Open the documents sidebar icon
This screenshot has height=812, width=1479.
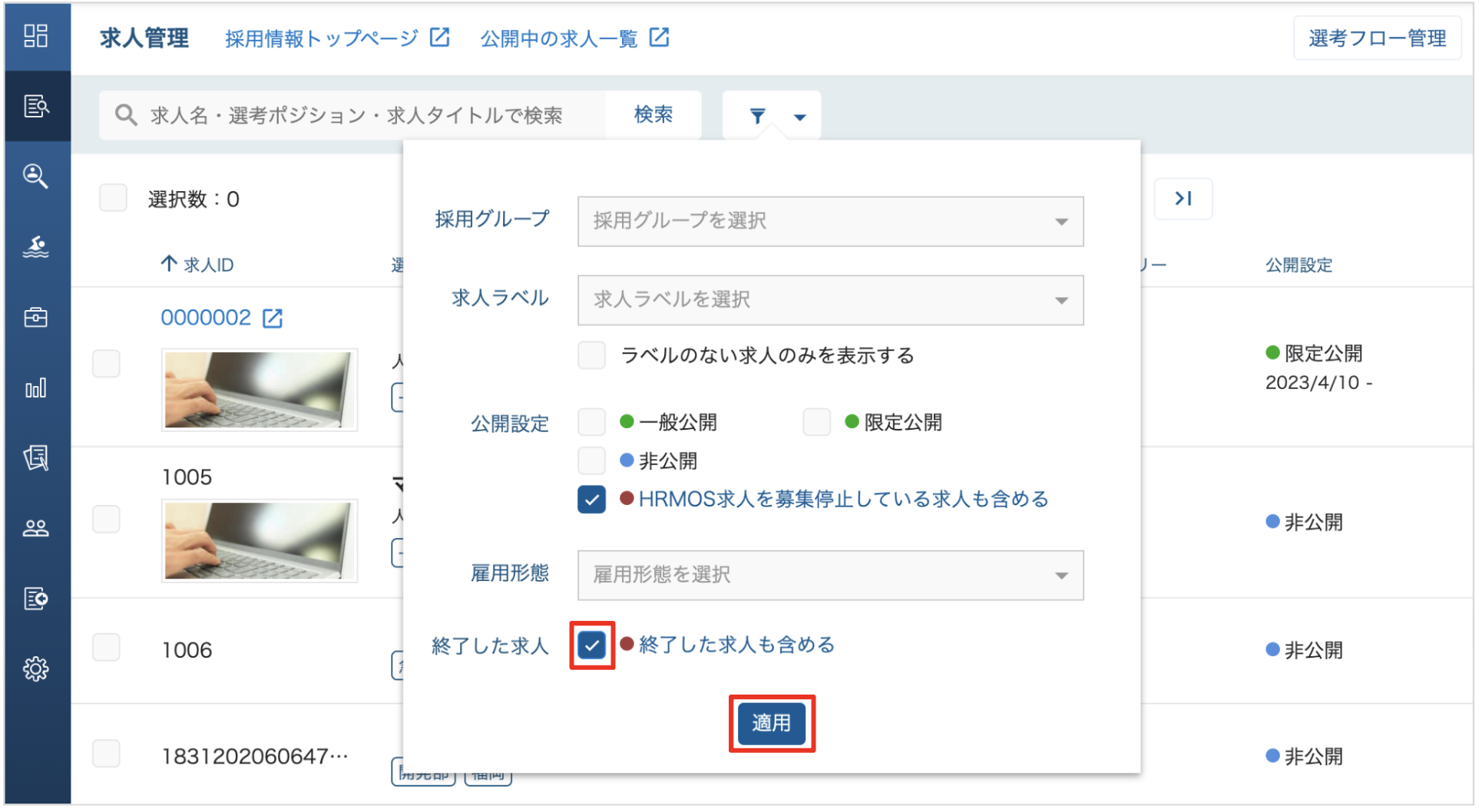pos(36,458)
